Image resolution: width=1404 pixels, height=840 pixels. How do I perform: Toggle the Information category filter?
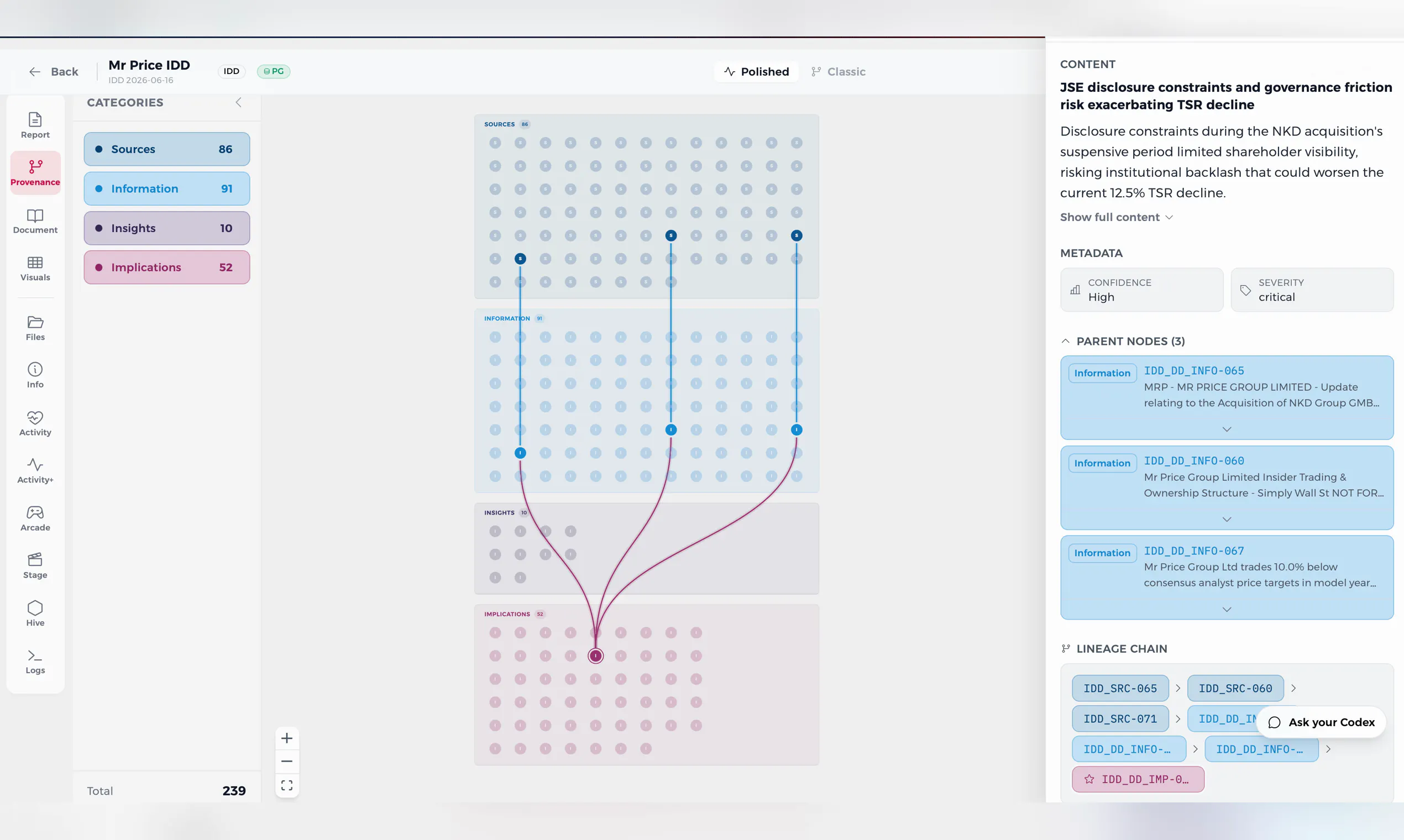(167, 188)
